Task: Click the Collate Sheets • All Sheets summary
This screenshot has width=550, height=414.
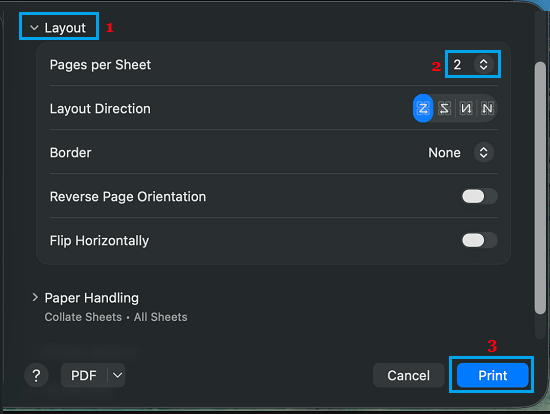Action: point(116,317)
